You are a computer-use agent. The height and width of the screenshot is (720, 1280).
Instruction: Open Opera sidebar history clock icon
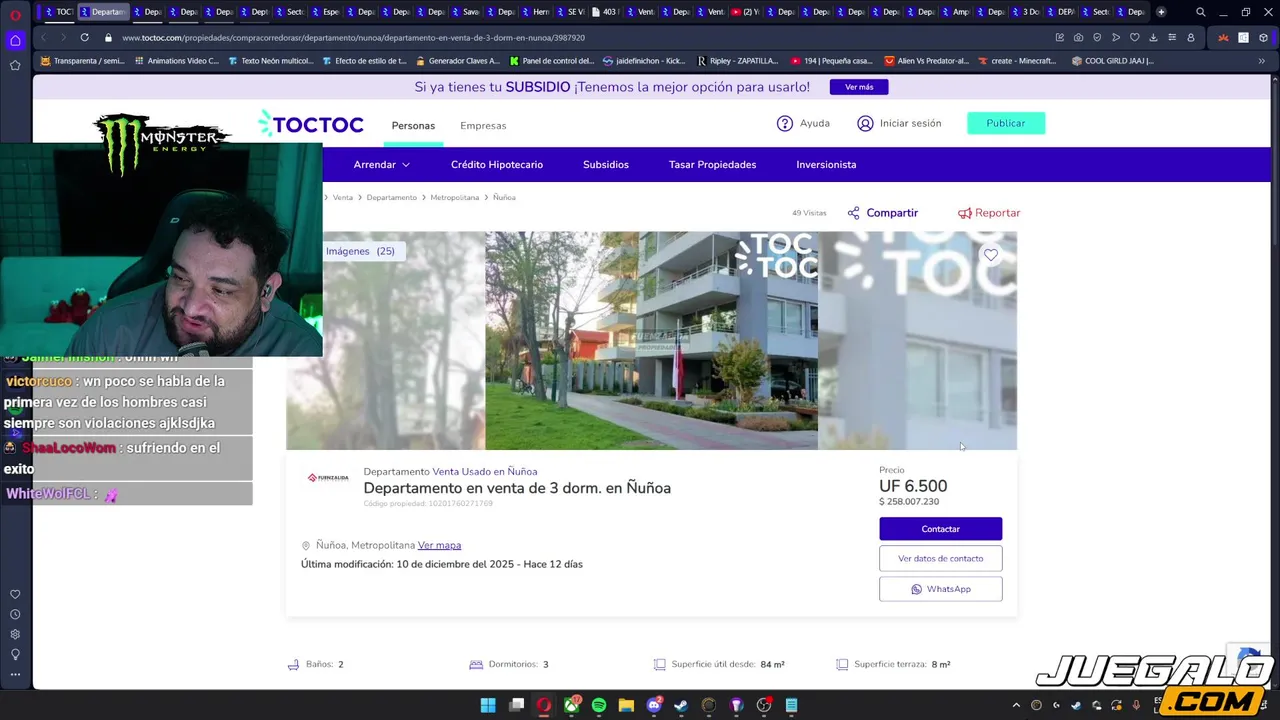[x=15, y=614]
